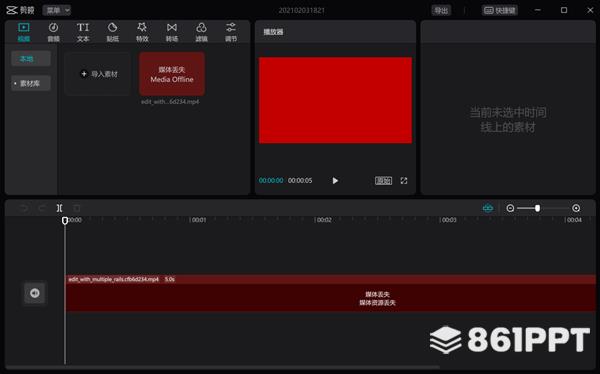The height and width of the screenshot is (374, 600).
Task: Click the timeline zoom-in icon
Action: click(x=576, y=208)
